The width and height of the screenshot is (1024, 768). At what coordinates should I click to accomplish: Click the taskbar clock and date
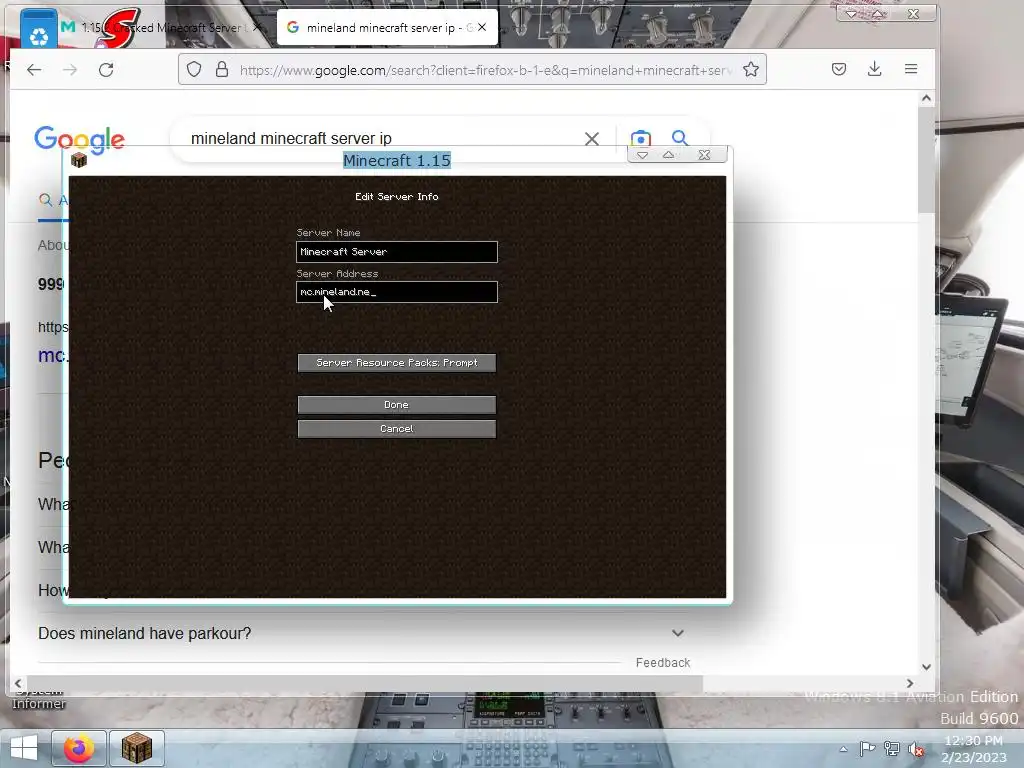[x=974, y=749]
